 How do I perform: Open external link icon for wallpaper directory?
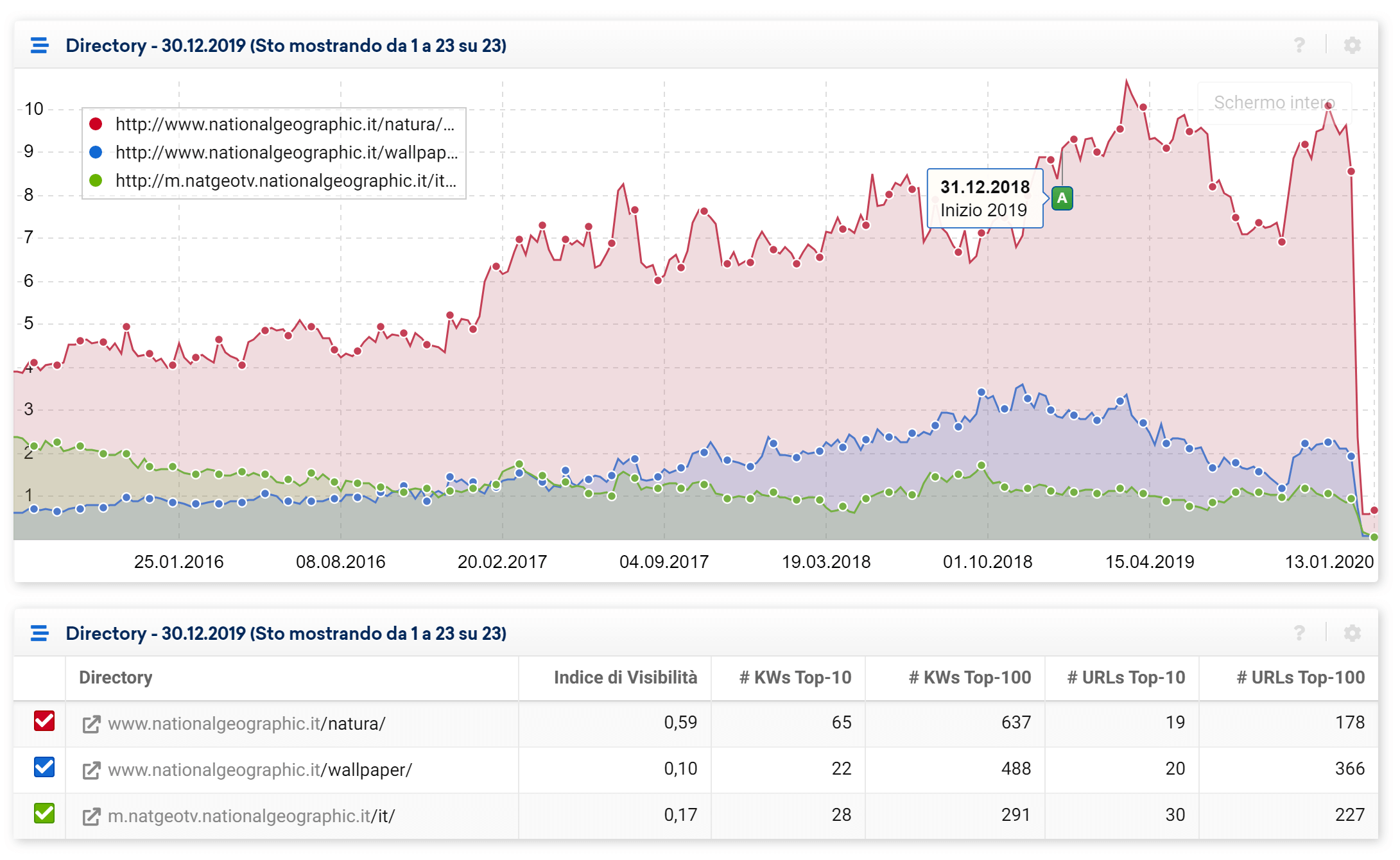pos(91,771)
